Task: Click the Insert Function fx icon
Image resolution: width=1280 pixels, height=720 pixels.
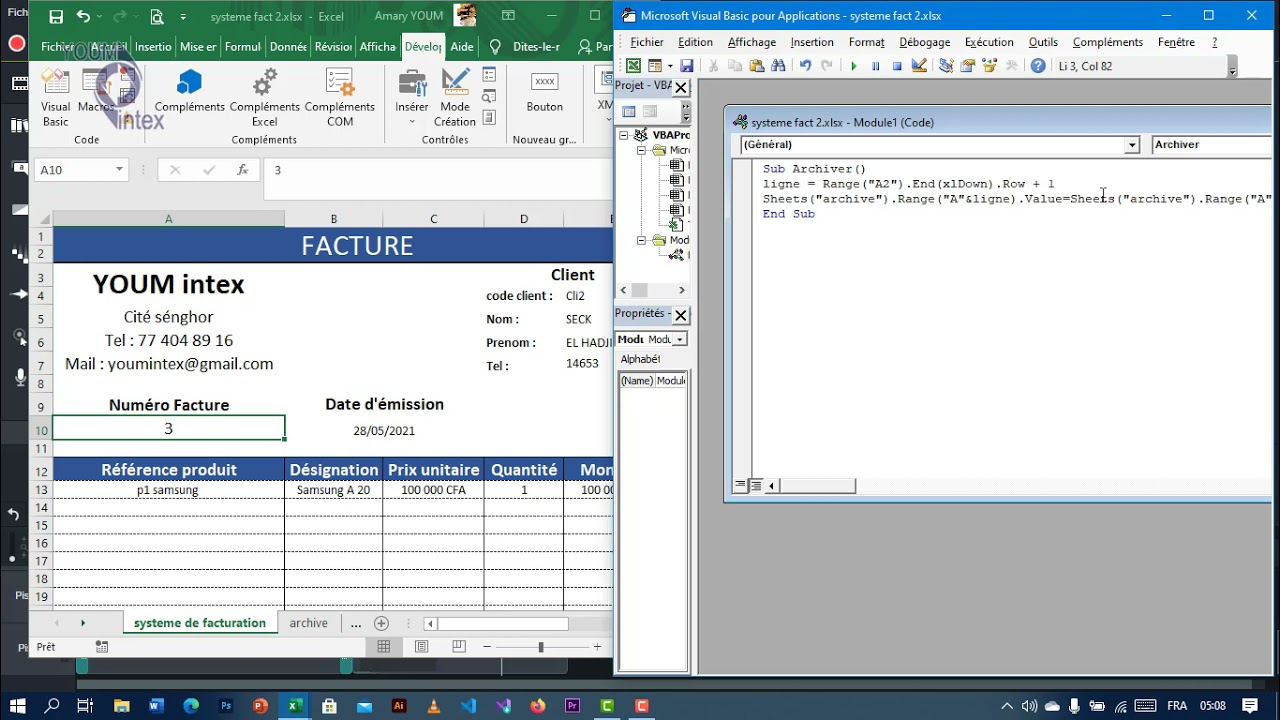Action: [x=242, y=170]
